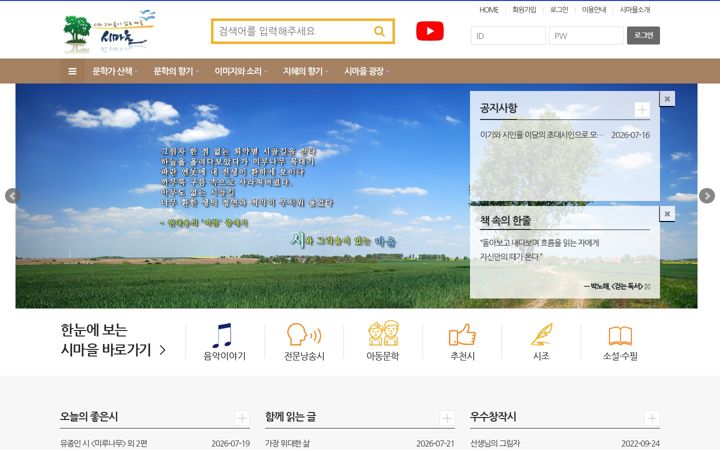Click the 오늘의 좋은시 heading
720x450 pixels.
(x=89, y=416)
